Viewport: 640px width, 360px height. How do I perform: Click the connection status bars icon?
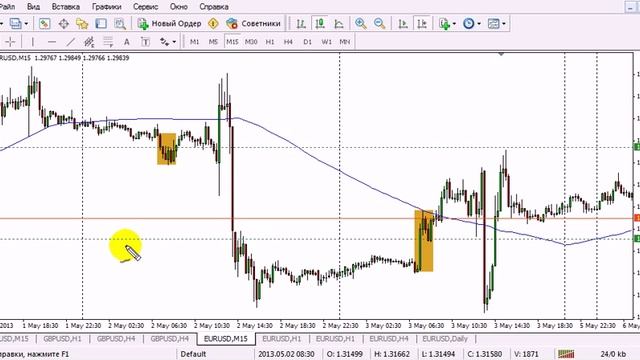click(566, 354)
